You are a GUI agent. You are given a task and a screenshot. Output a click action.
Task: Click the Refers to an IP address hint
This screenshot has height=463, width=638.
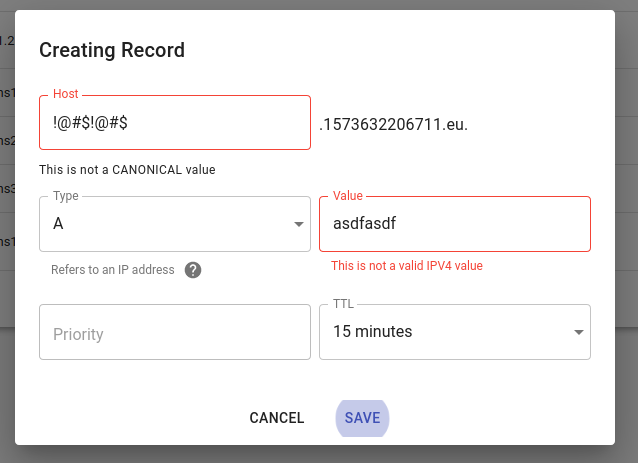tap(113, 270)
